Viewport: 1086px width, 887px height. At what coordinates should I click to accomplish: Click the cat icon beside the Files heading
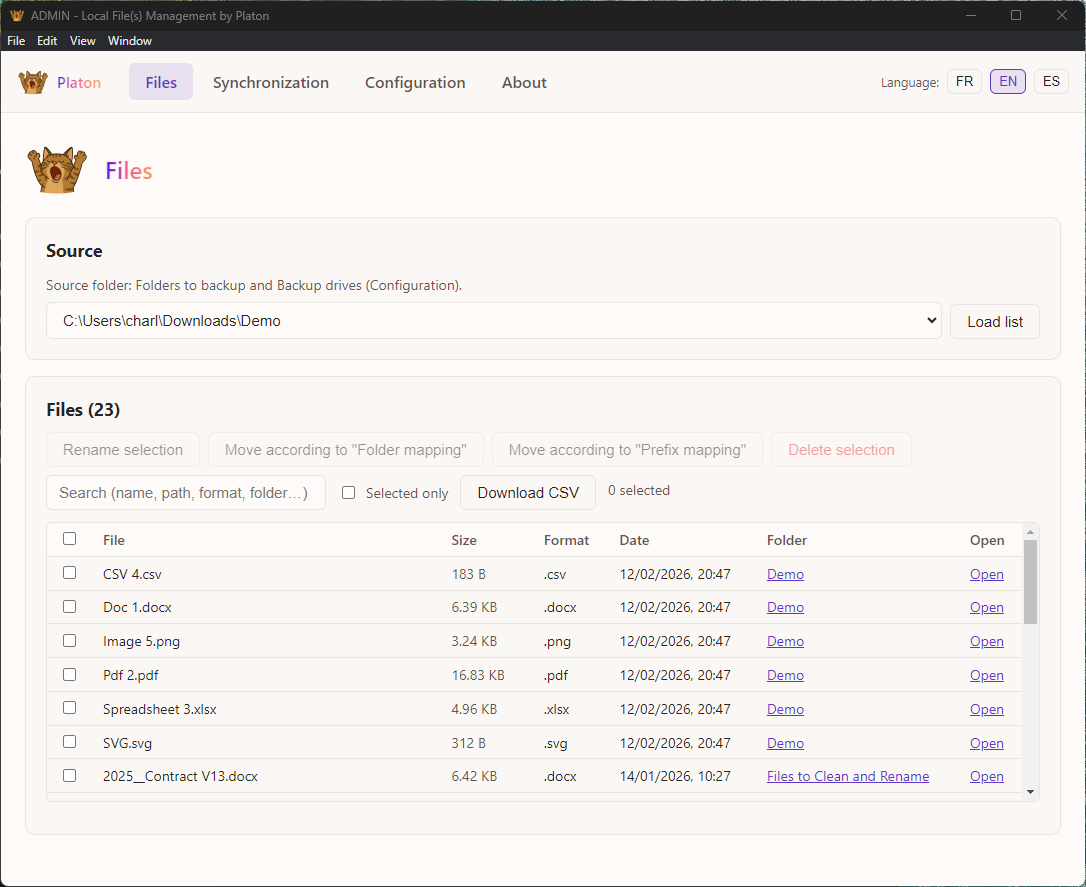coord(56,169)
